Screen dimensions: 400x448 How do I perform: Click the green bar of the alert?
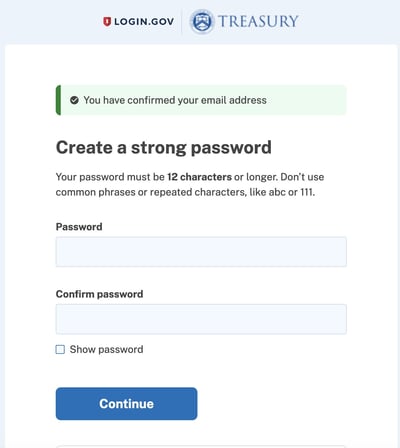58,100
